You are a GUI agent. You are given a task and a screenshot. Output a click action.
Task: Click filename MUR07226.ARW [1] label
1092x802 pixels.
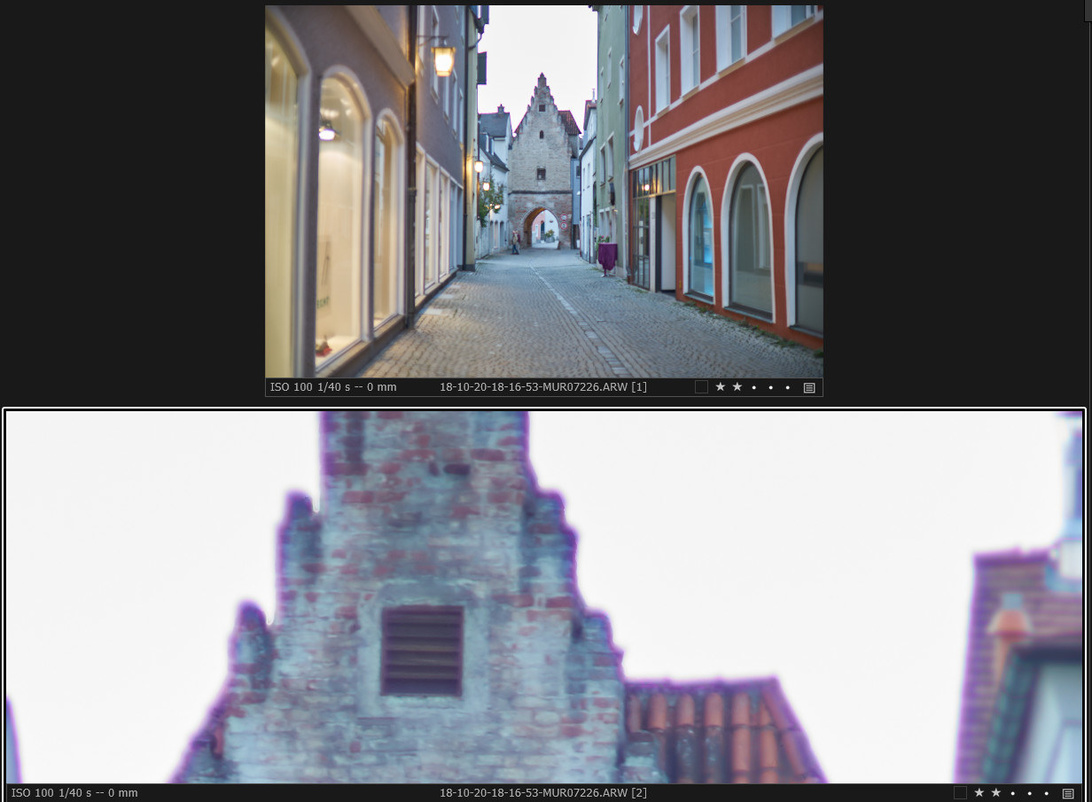point(543,387)
